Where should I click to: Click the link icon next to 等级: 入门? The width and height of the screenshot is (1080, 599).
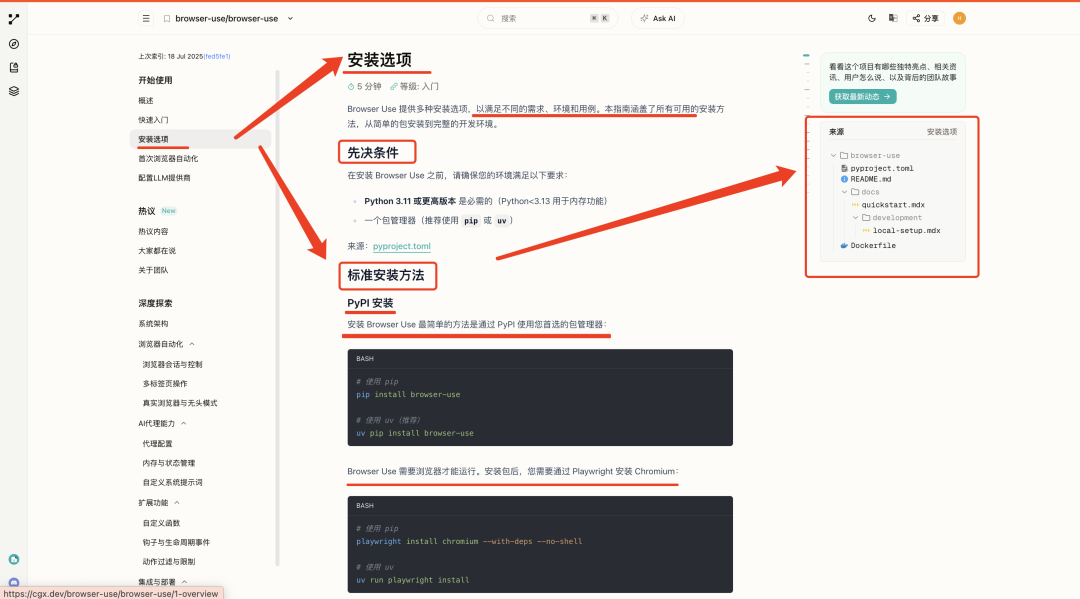click(393, 87)
